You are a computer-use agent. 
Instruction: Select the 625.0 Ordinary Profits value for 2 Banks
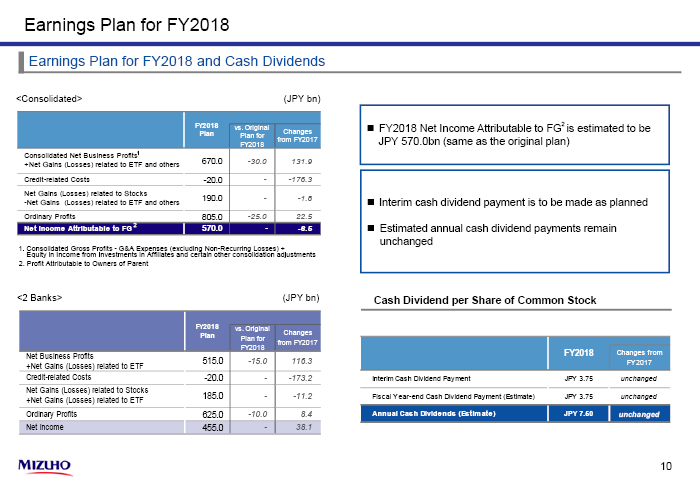(210, 412)
